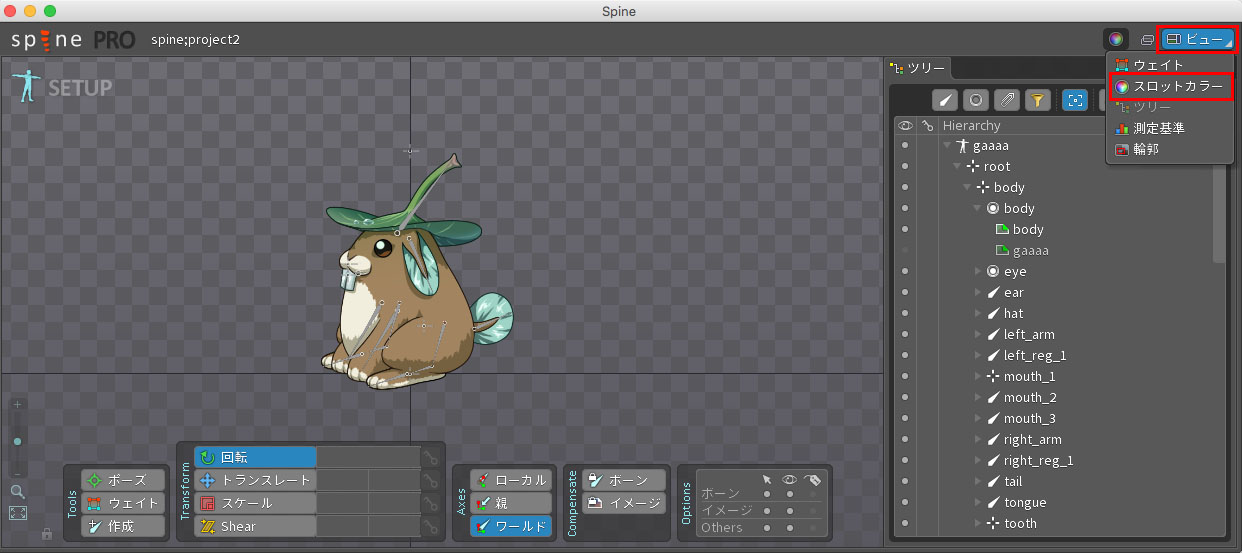Image resolution: width=1242 pixels, height=553 pixels.
Task: Click the key icon next to トランスレート fields
Action: 430,480
